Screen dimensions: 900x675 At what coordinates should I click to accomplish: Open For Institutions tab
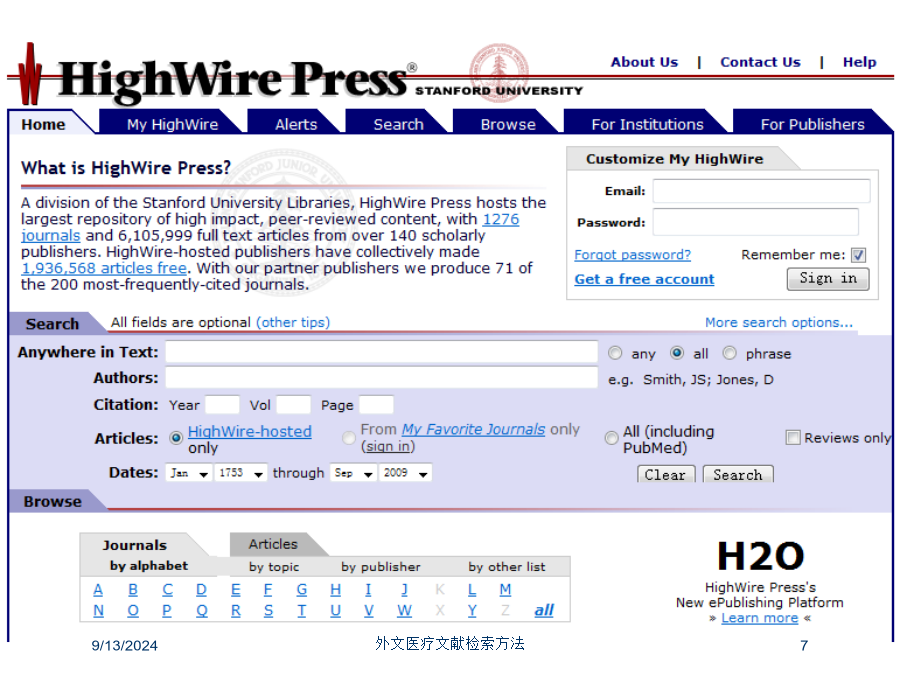647,125
